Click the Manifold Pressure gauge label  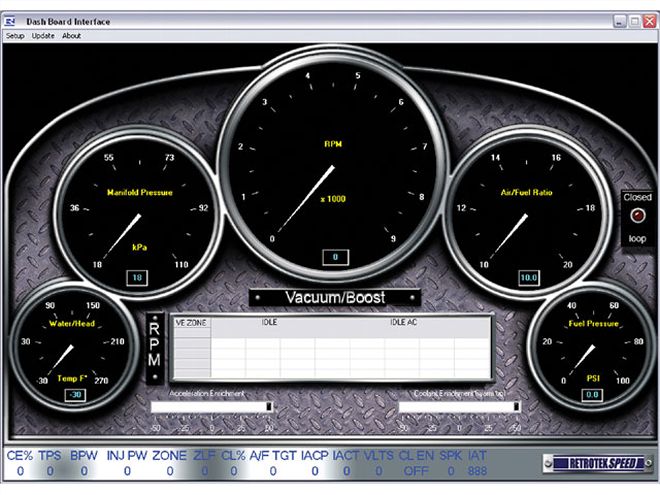click(140, 193)
